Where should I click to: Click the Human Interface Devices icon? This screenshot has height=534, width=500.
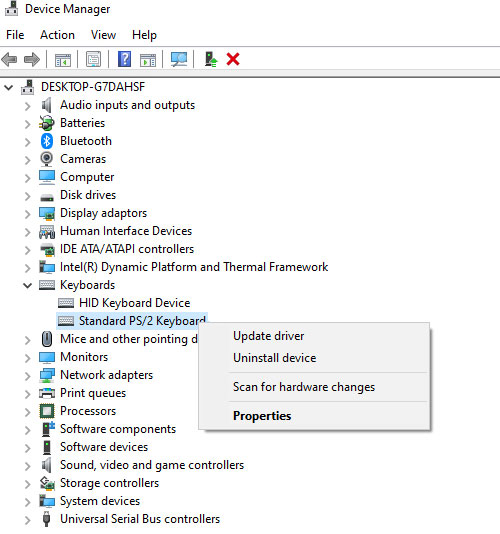click(47, 232)
